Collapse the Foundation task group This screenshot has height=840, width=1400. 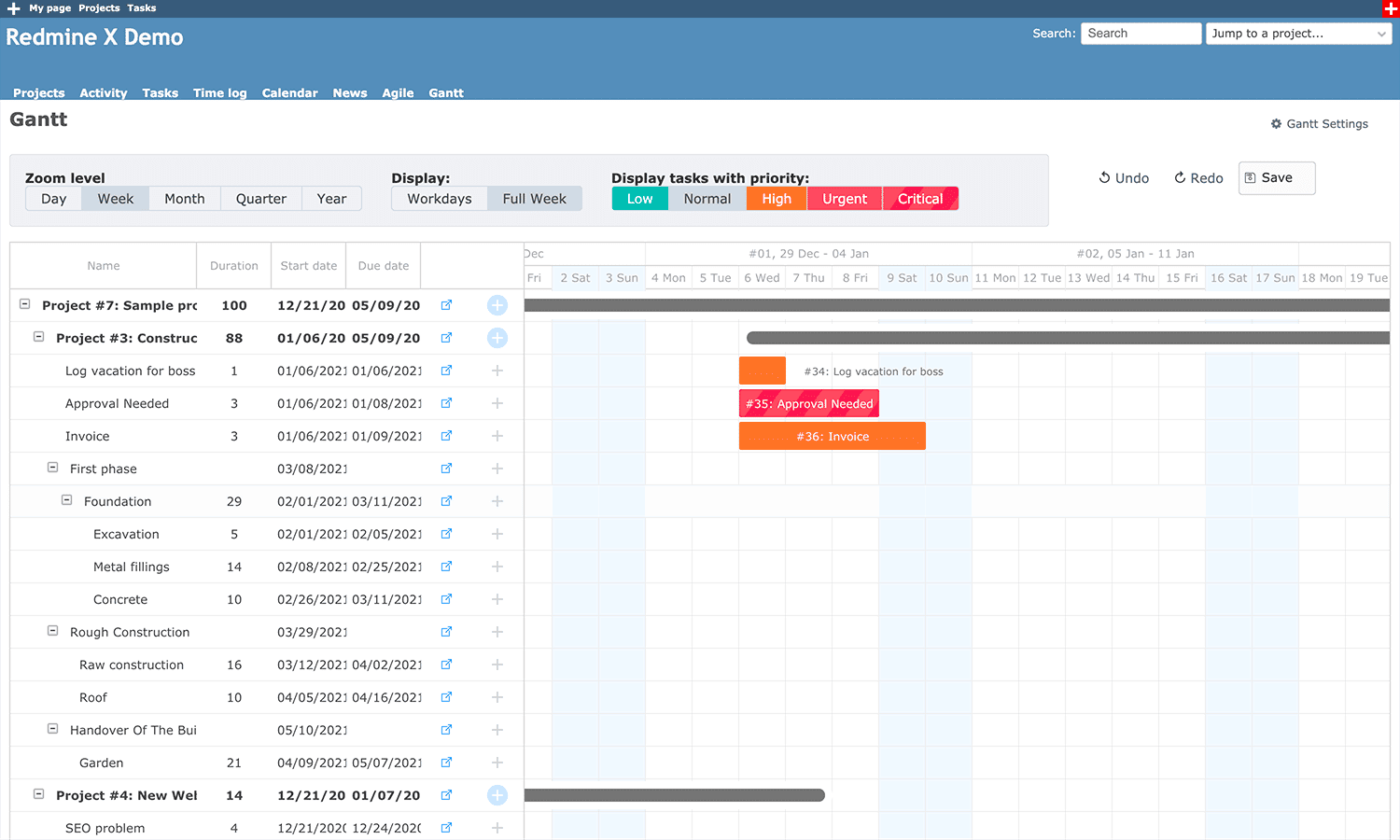click(x=66, y=499)
